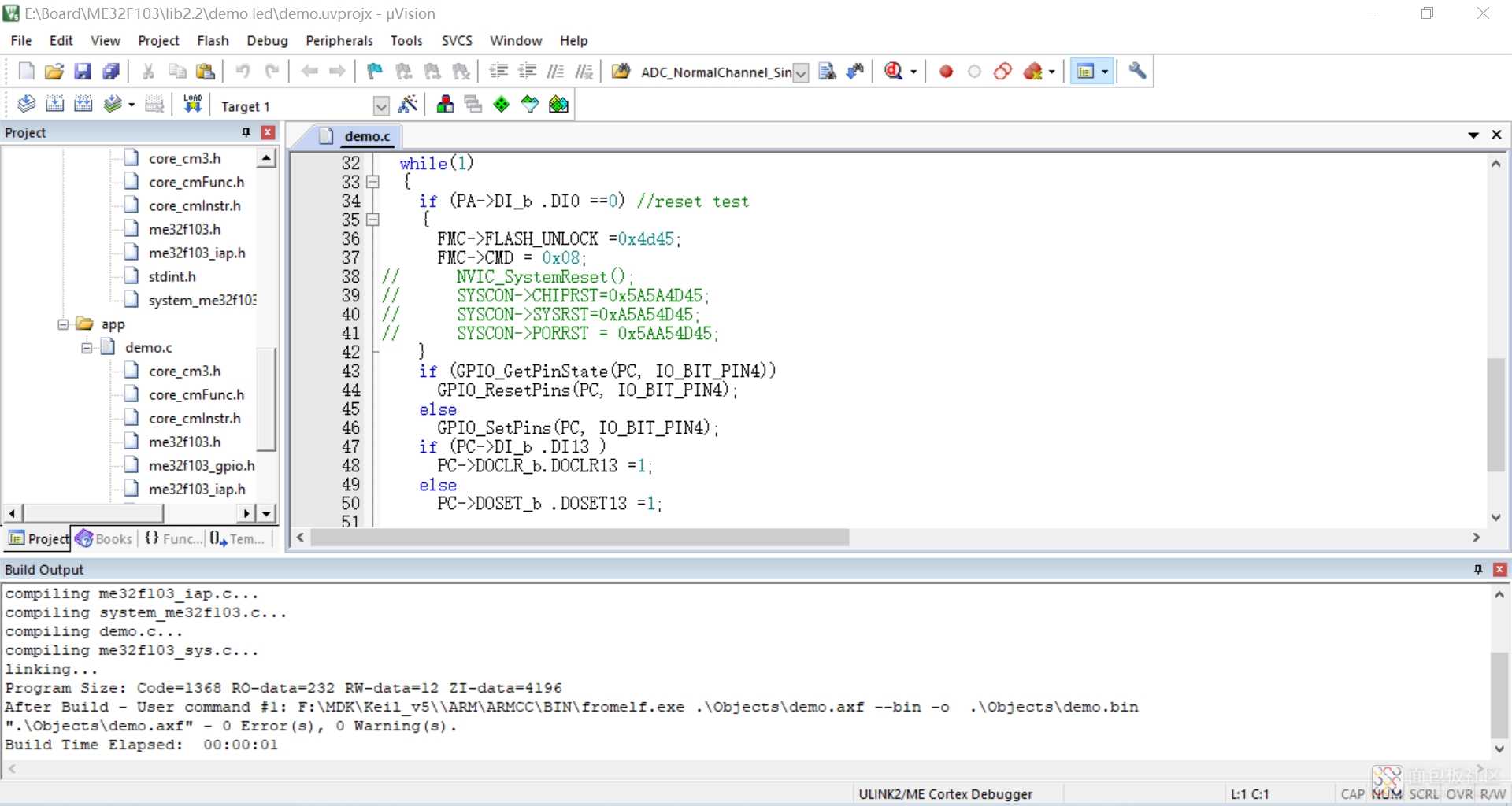Close the Project panel

[x=268, y=132]
